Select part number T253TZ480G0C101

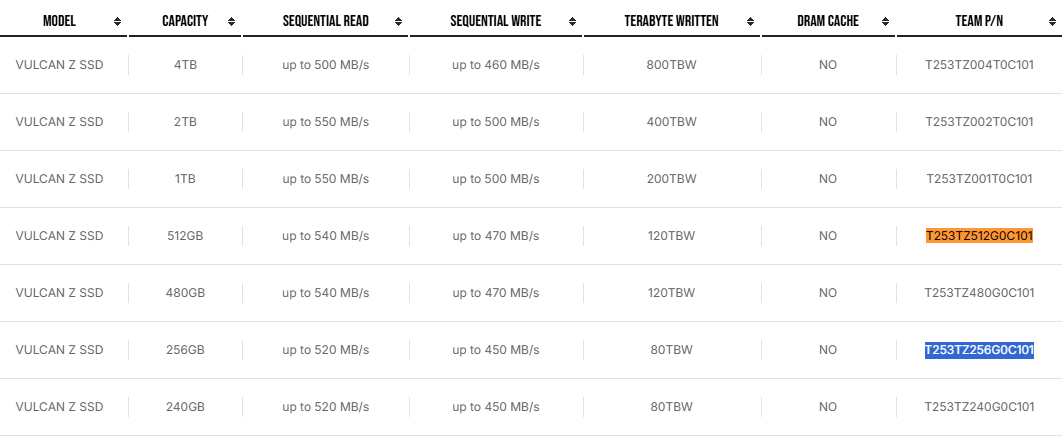click(979, 293)
